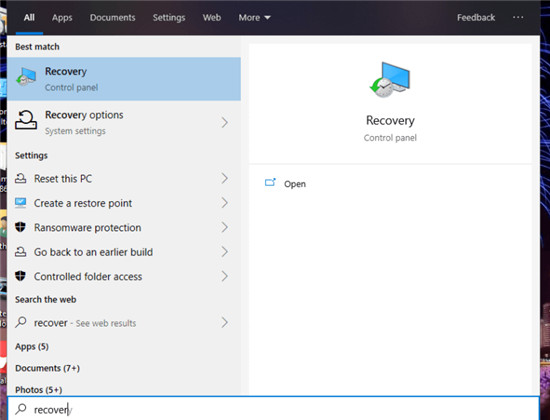Select the Recovery Control panel result
Image resolution: width=550 pixels, height=420 pixels.
point(124,79)
